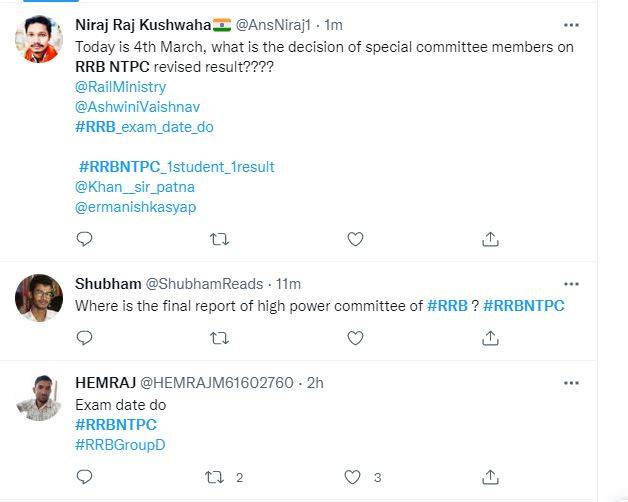Like Shubham's tweet about RRB
The height and width of the screenshot is (502, 628).
click(355, 339)
